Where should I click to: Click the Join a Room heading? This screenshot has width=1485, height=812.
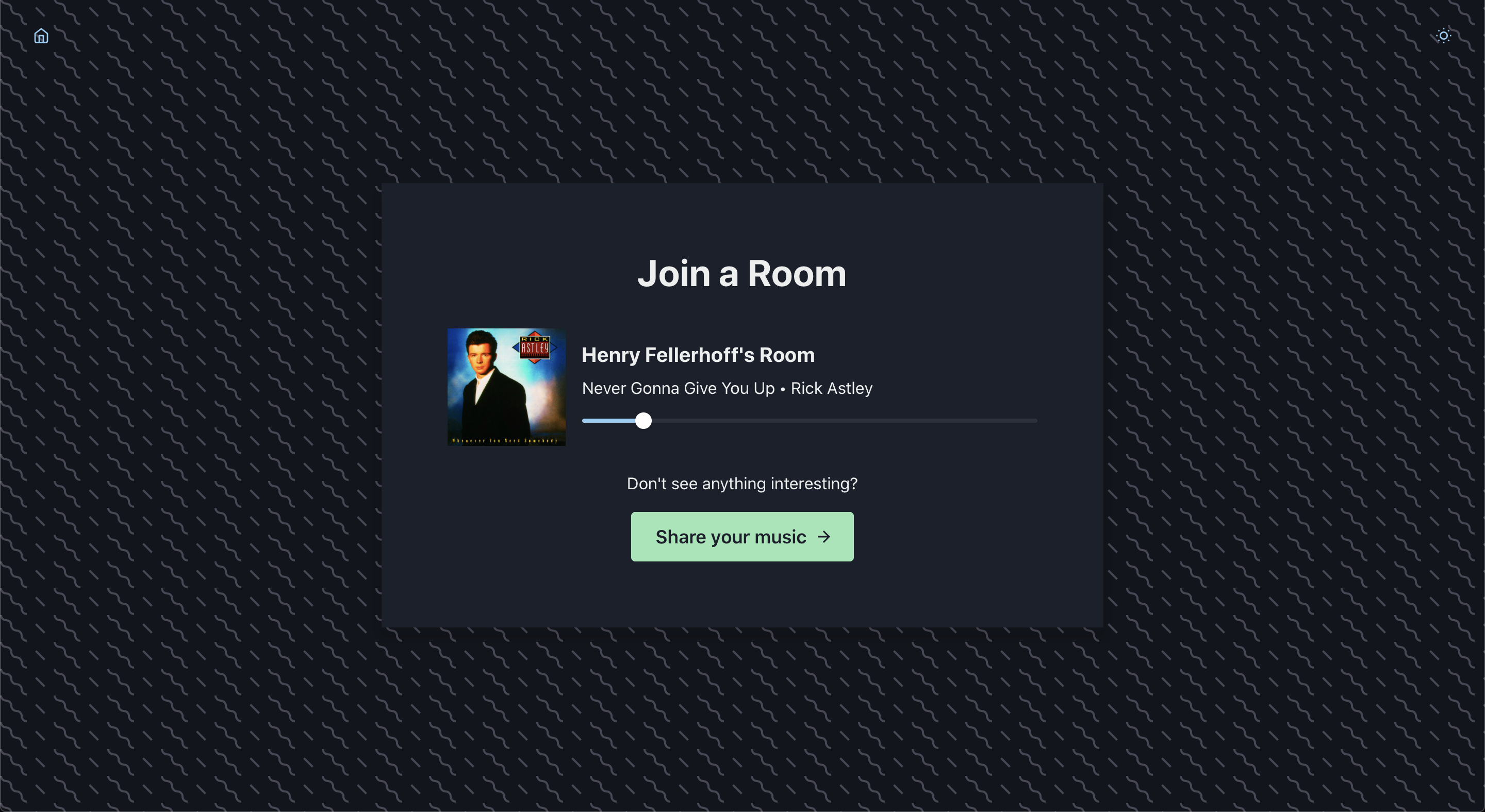(x=742, y=273)
